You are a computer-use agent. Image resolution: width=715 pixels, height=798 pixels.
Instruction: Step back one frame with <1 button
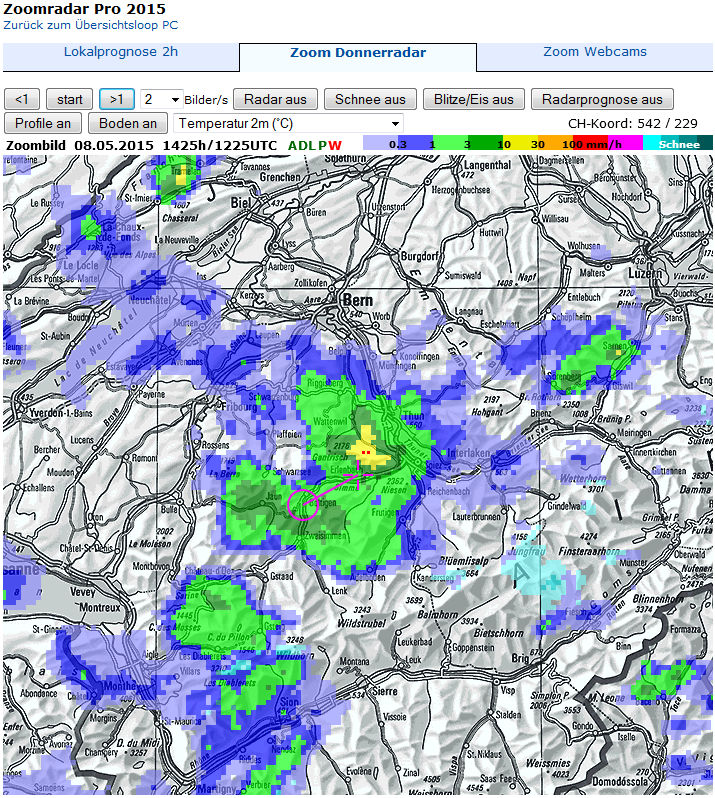pyautogui.click(x=22, y=99)
